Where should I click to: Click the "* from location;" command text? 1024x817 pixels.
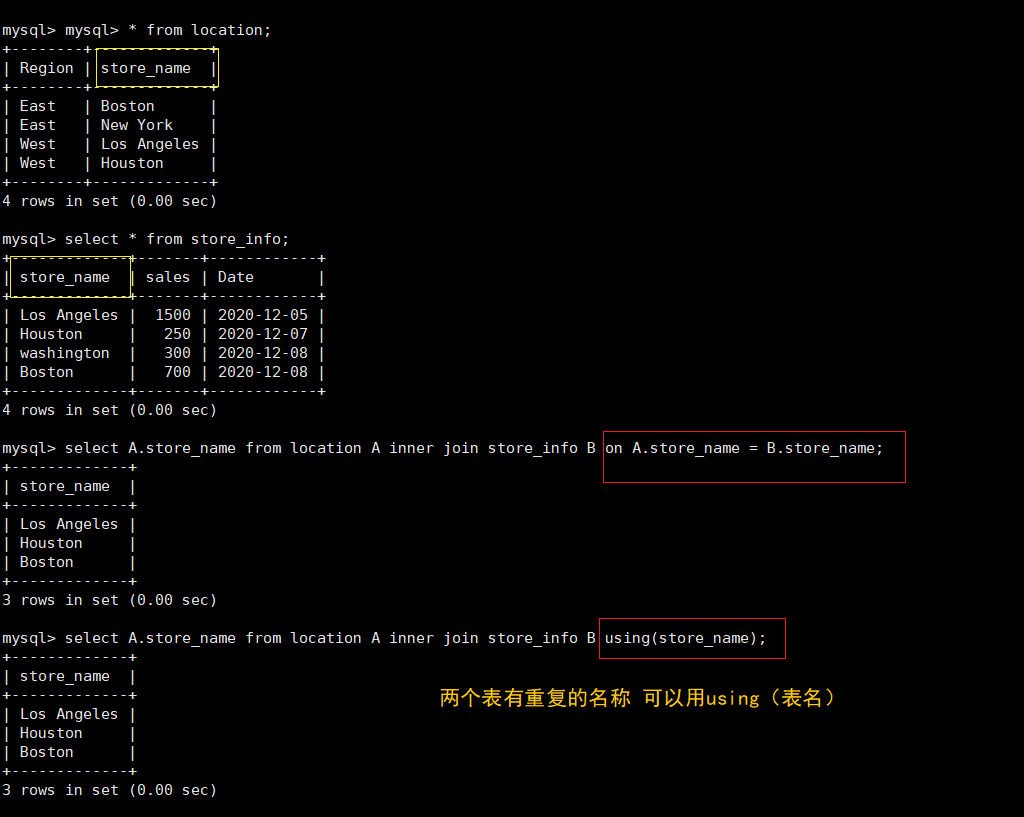coord(199,30)
